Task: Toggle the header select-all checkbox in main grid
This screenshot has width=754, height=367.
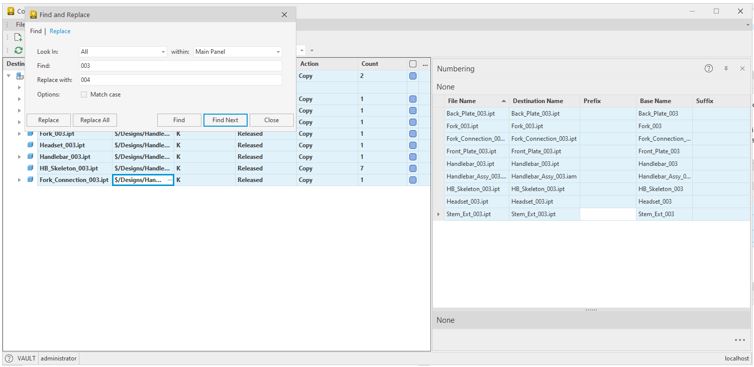Action: pos(413,64)
